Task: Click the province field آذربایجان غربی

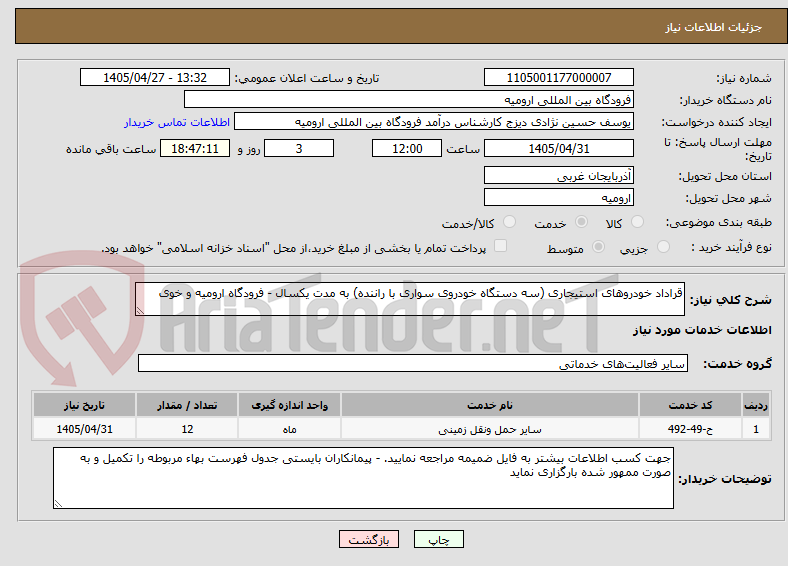Action: click(558, 175)
